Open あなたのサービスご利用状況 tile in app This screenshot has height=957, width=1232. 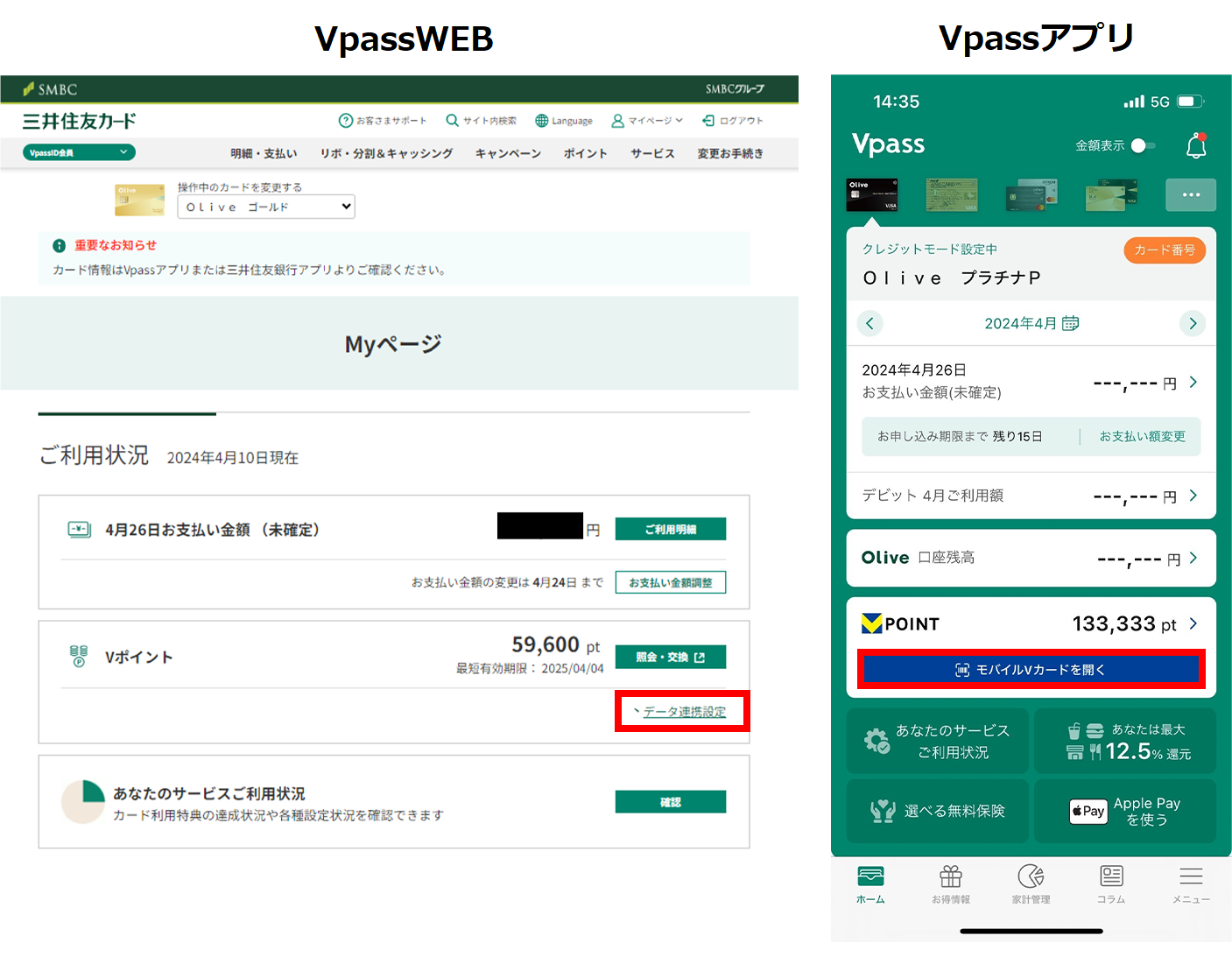[x=937, y=741]
